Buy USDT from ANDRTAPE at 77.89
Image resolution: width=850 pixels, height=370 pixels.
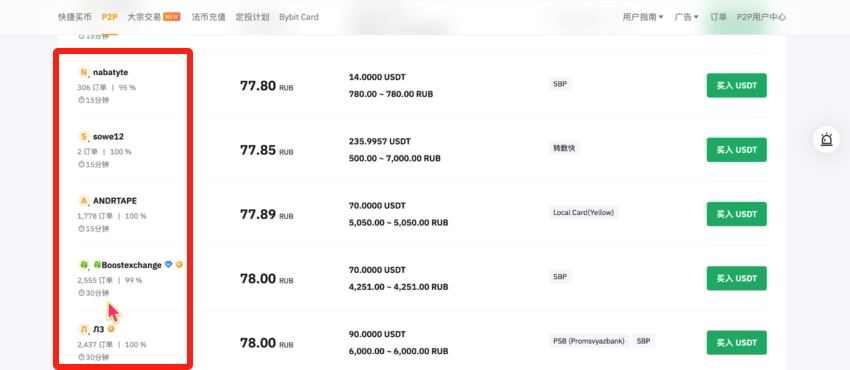pos(736,214)
